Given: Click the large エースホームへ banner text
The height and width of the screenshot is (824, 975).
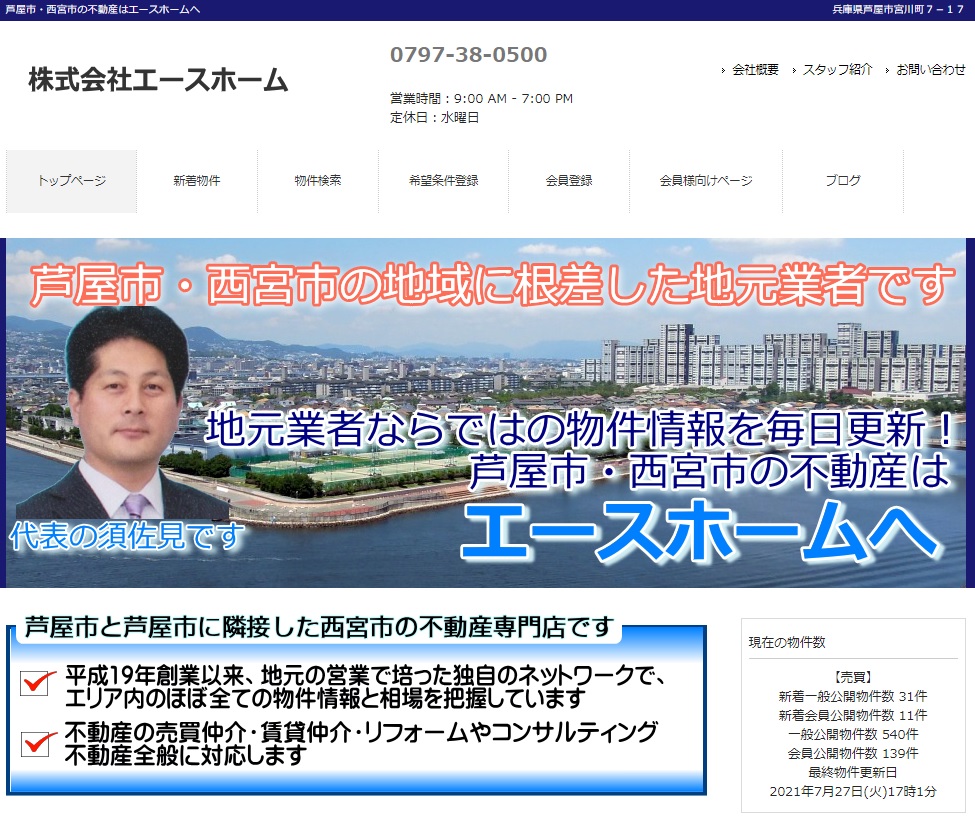Looking at the screenshot, I should [x=701, y=532].
